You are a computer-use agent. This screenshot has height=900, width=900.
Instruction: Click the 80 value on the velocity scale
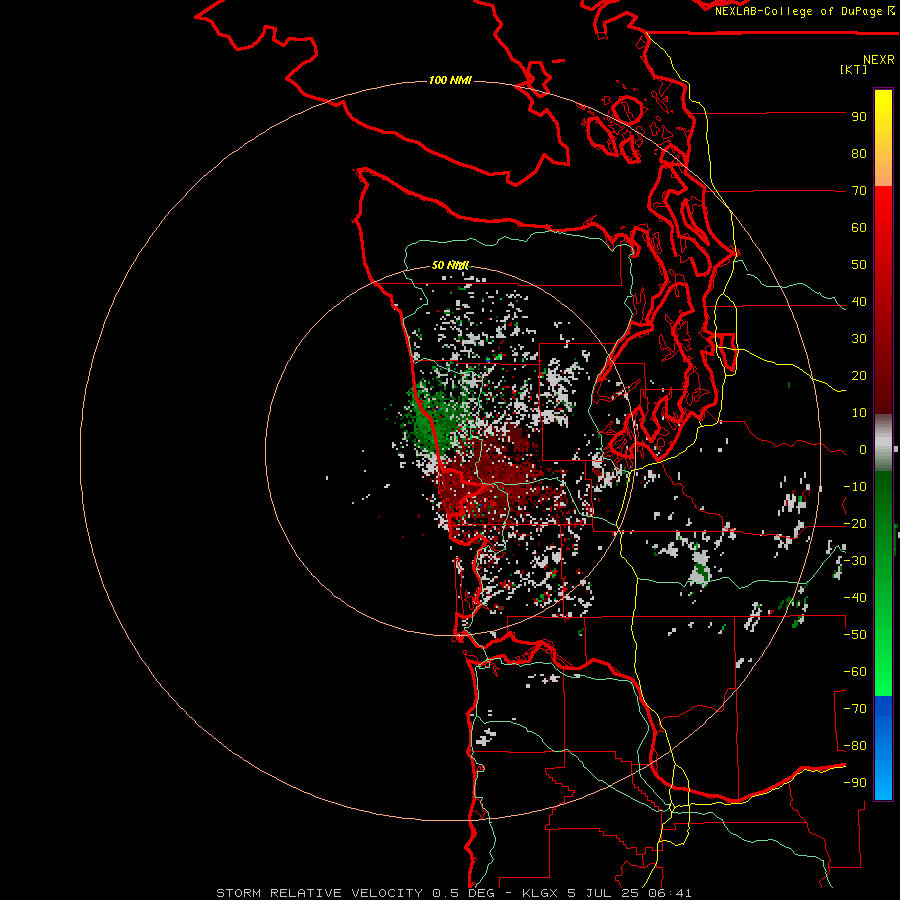click(x=859, y=154)
